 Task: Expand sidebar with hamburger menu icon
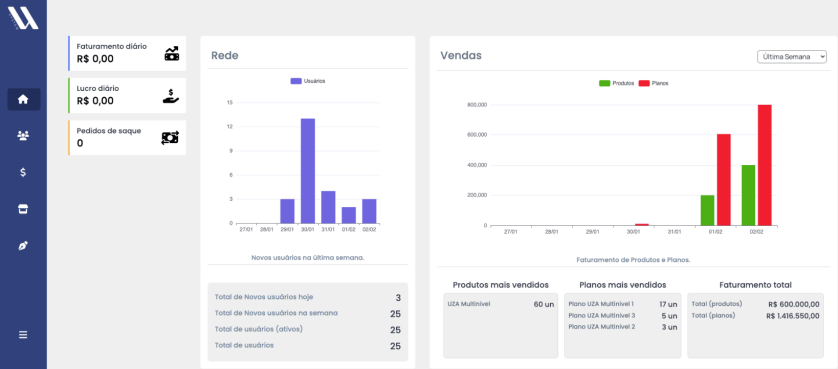(x=23, y=335)
